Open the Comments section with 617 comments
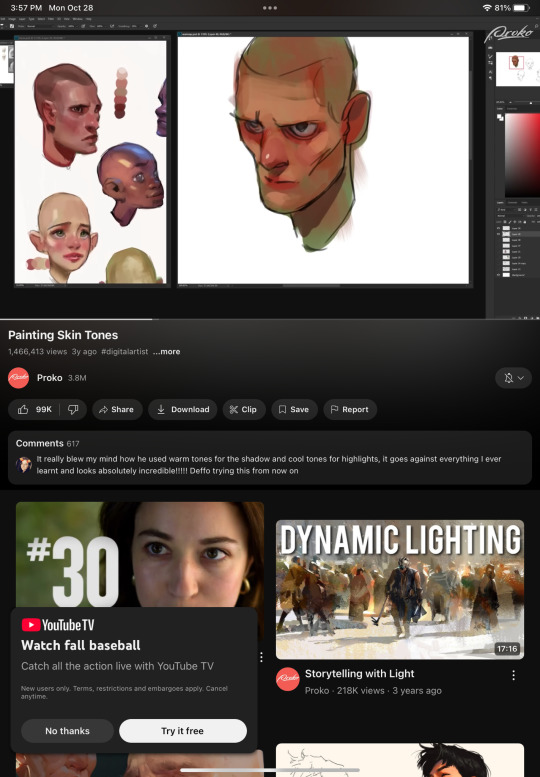 pos(270,458)
